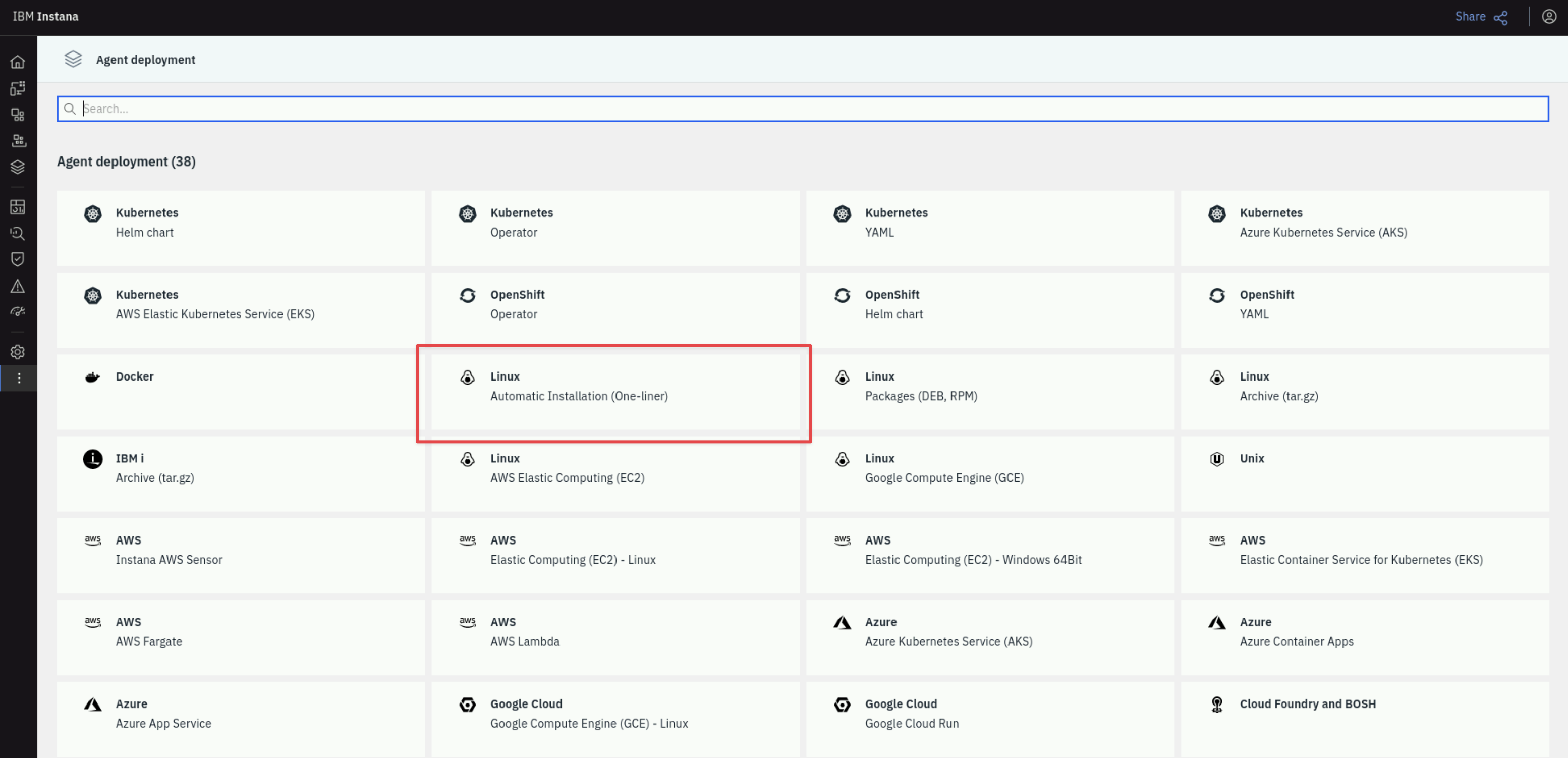1568x758 pixels.
Task: Click the More vertical dots menu
Action: click(x=19, y=378)
